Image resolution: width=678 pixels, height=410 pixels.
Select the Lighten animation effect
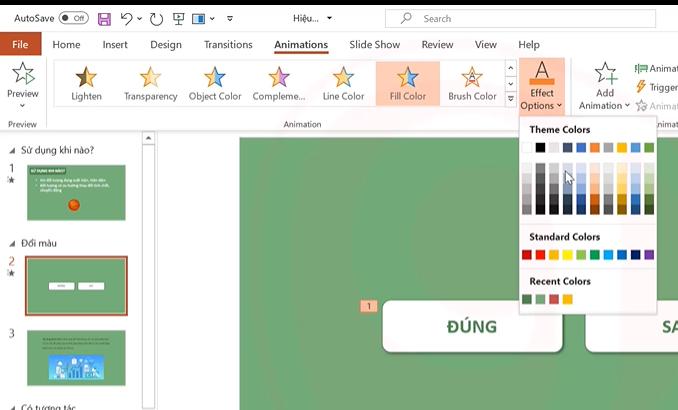tap(86, 83)
